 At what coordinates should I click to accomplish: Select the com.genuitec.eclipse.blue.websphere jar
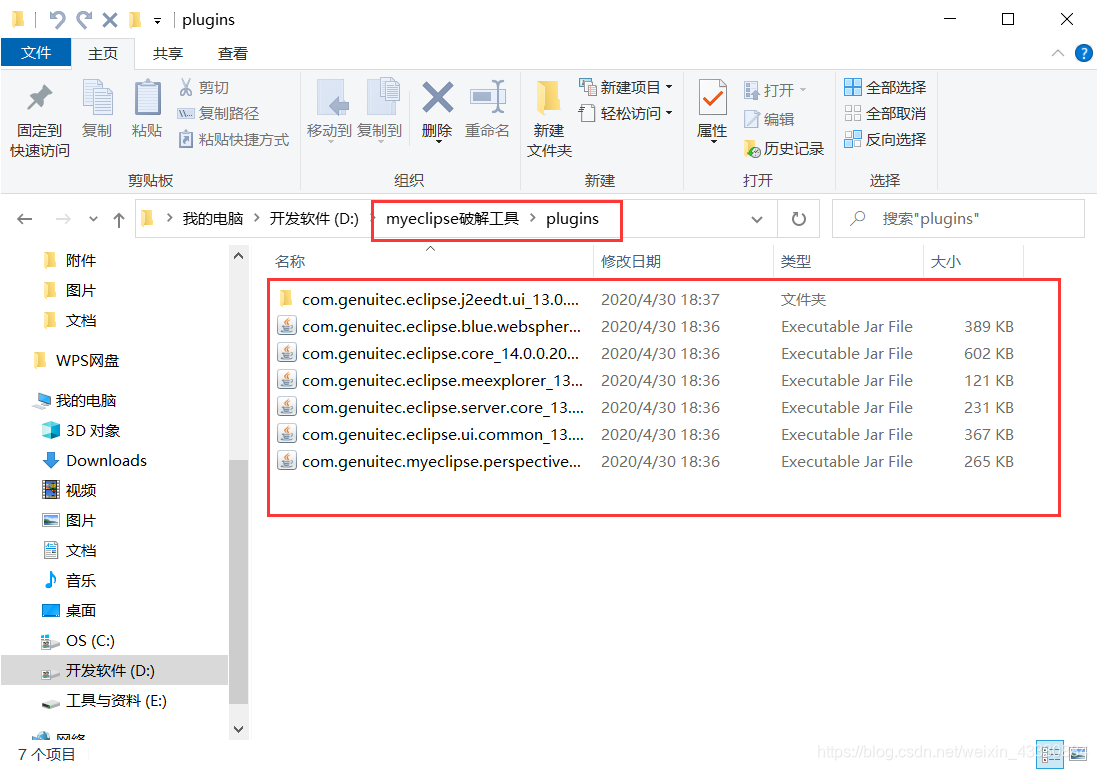(441, 326)
